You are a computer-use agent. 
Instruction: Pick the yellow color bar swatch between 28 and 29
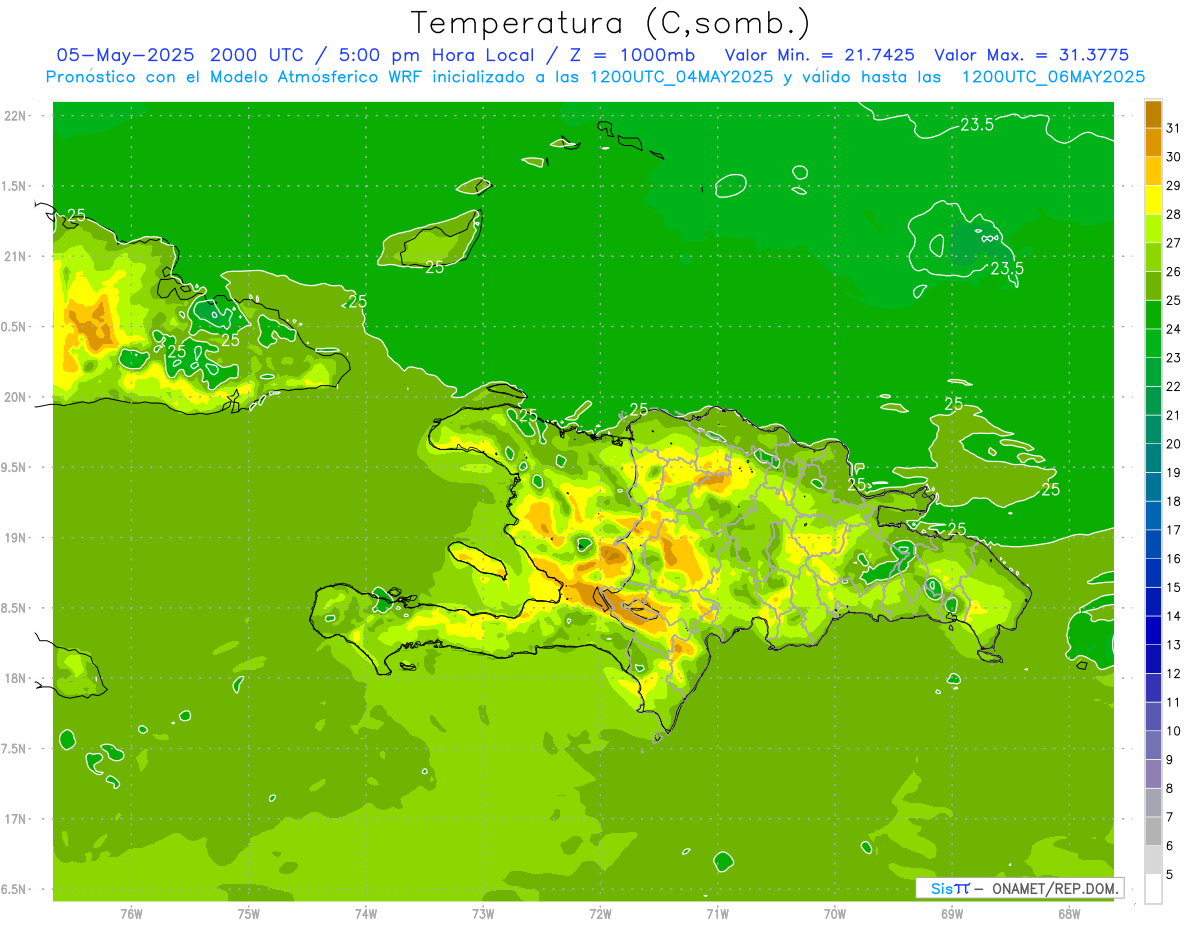[x=1153, y=200]
